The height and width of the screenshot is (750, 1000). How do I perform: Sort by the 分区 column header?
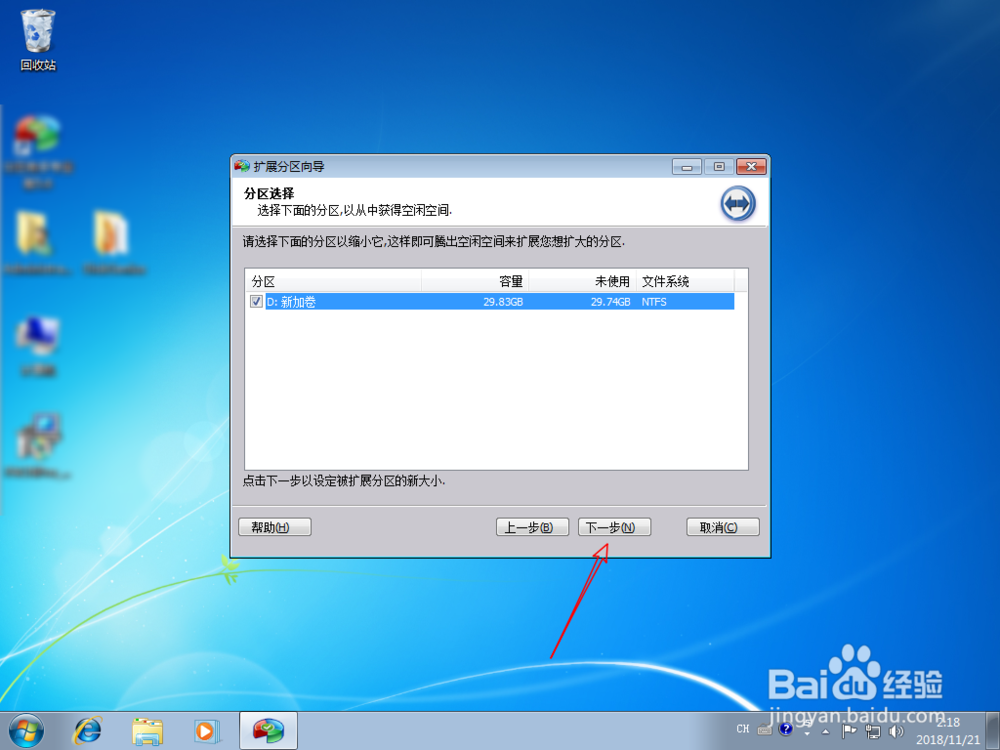click(334, 281)
